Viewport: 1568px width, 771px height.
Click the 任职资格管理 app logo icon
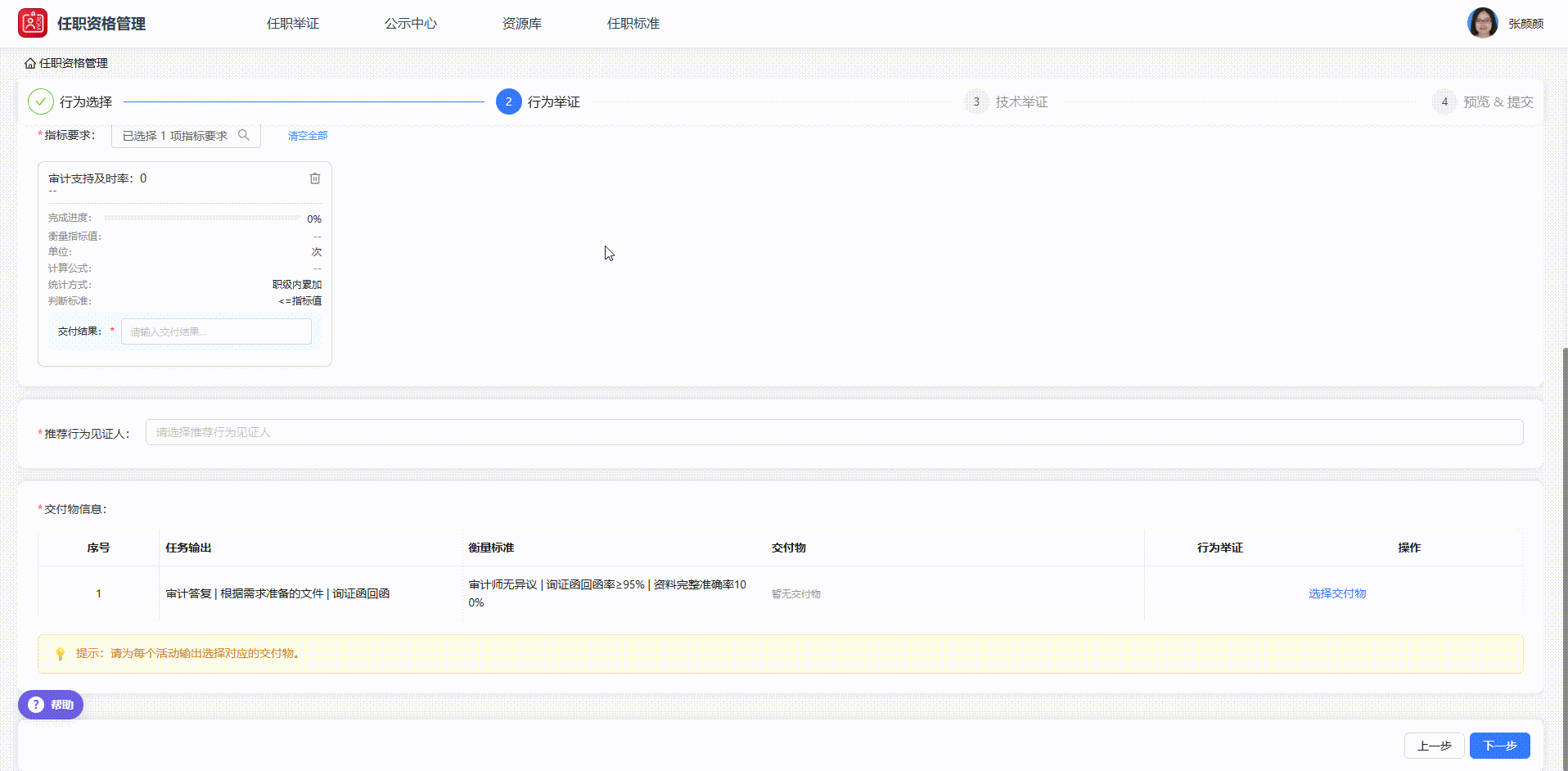coord(32,22)
